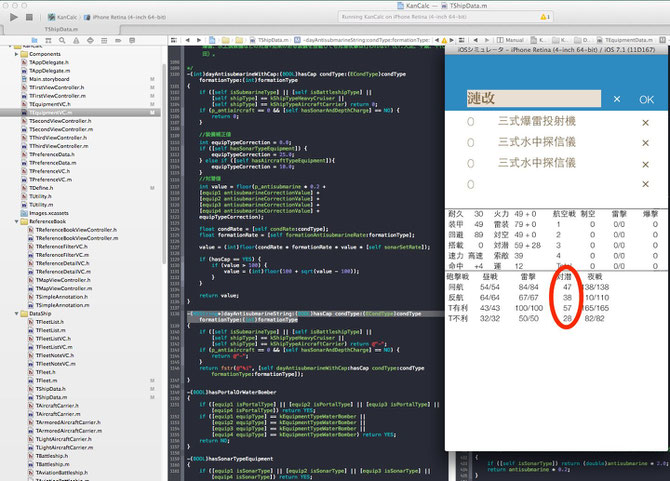Open TShipData.h in navigator

[51, 389]
